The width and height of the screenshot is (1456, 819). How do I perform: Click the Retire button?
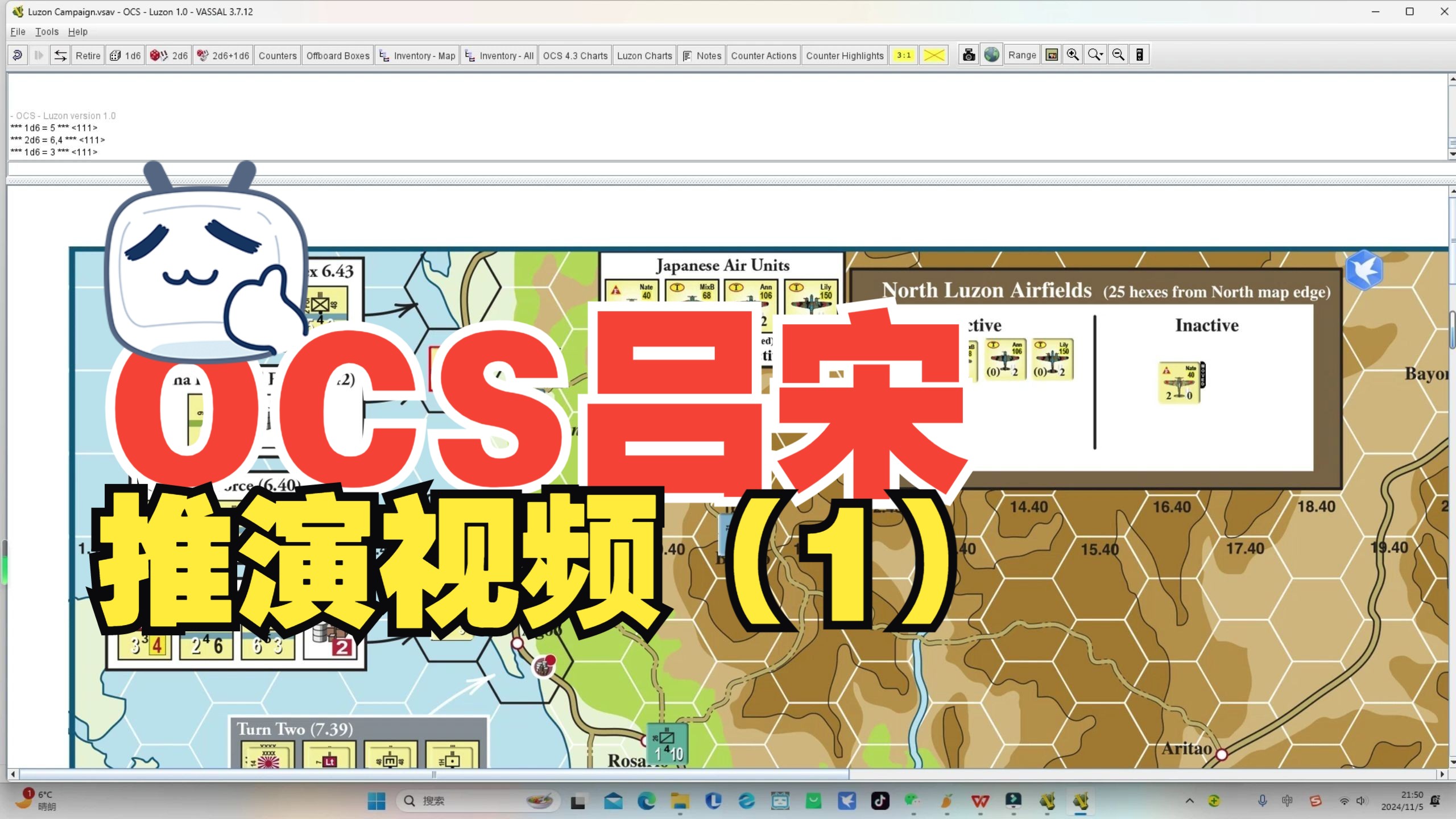88,55
